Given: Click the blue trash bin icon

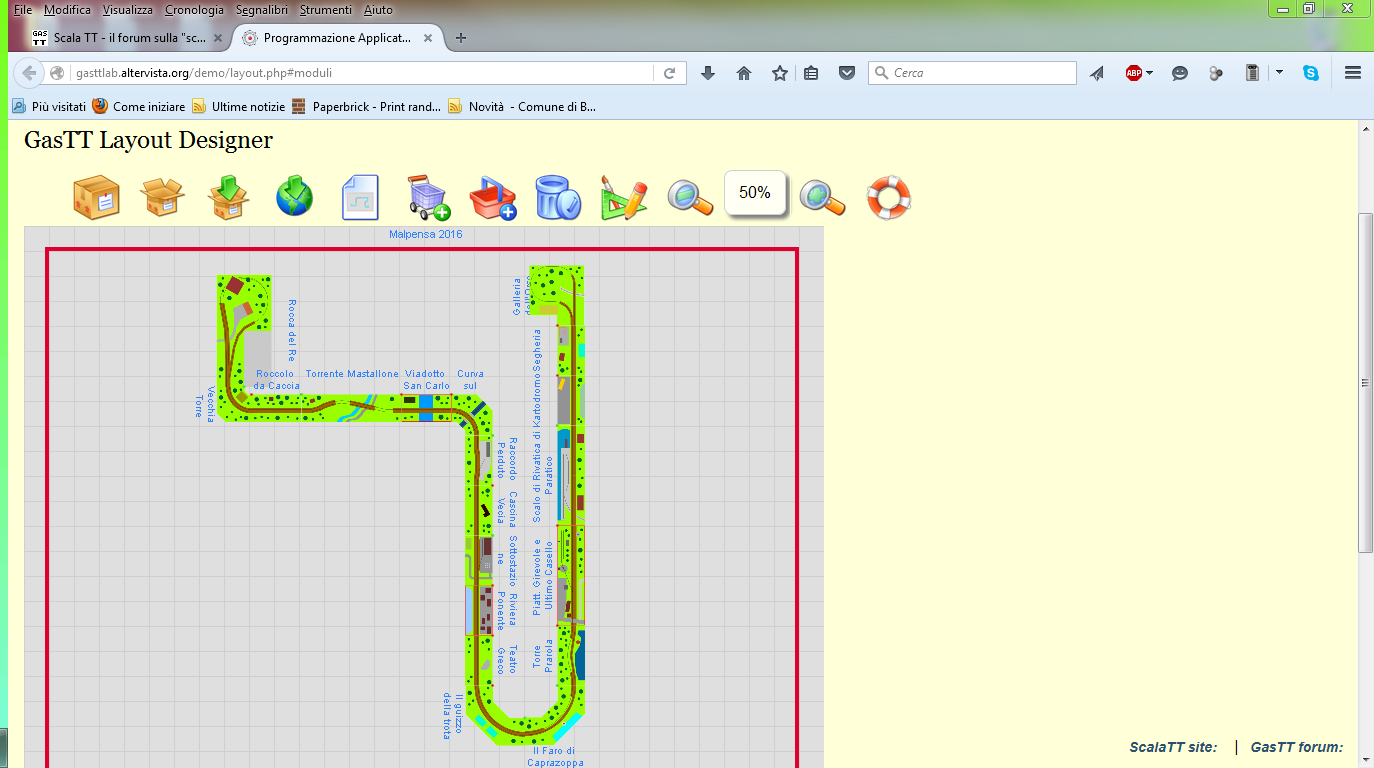Looking at the screenshot, I should coord(557,197).
